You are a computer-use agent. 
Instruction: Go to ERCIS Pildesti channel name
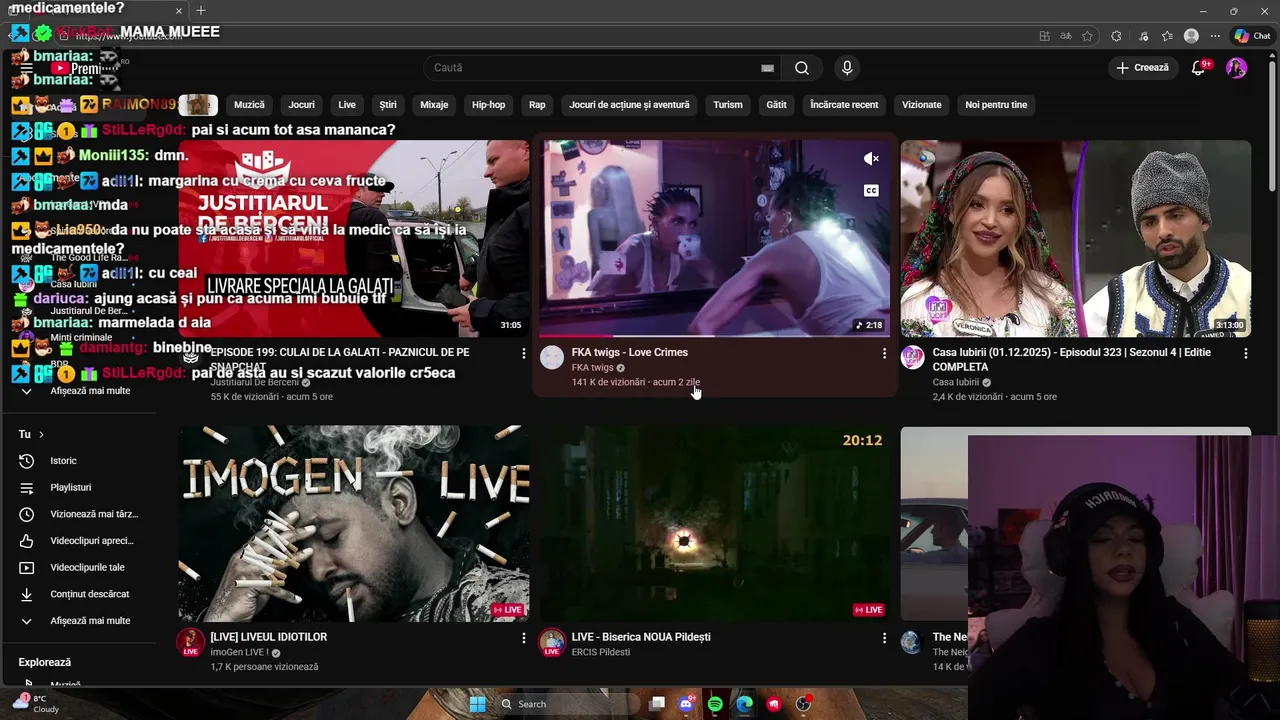pos(601,652)
